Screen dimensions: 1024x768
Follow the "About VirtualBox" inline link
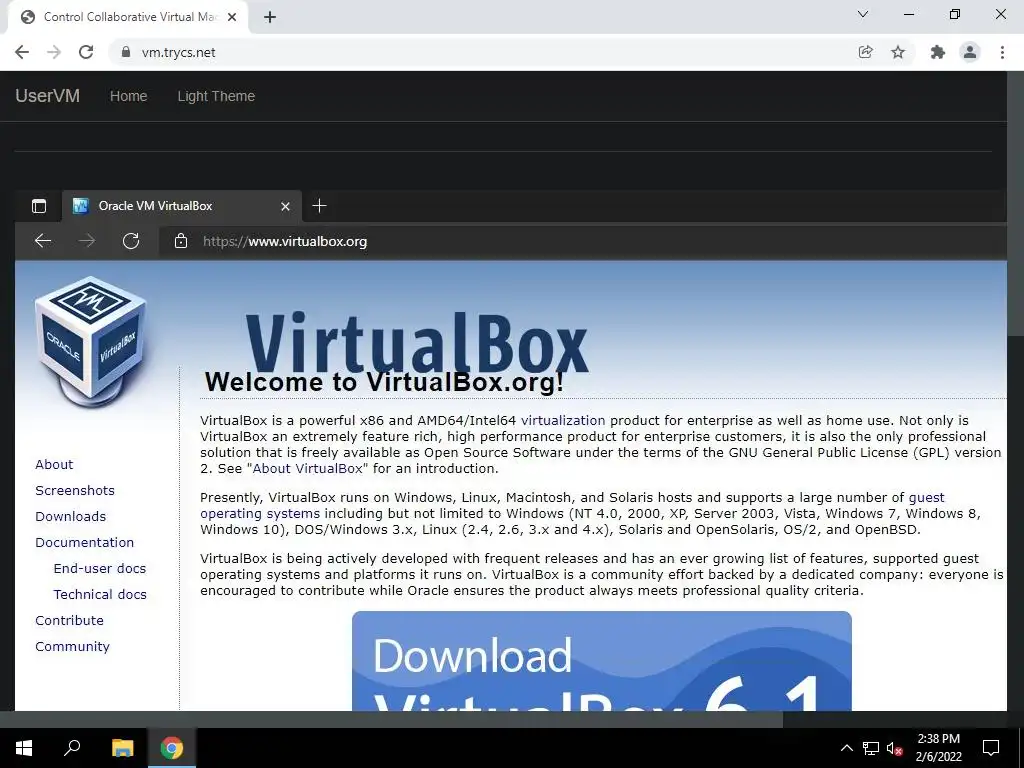308,468
